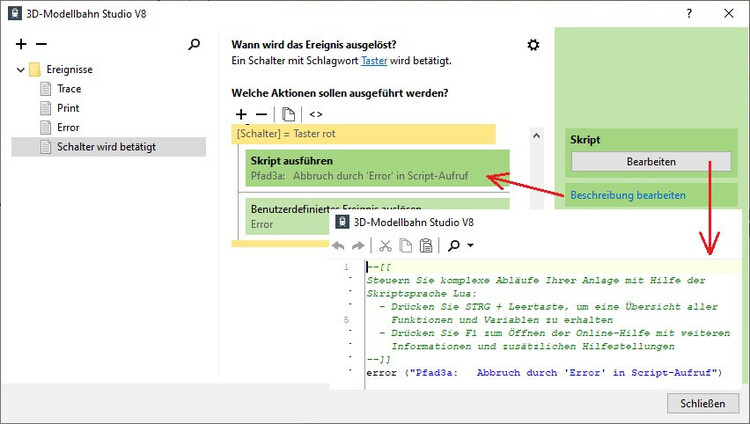Expand the search dropdown arrow
Viewport: 750px width, 424px height.
point(471,245)
